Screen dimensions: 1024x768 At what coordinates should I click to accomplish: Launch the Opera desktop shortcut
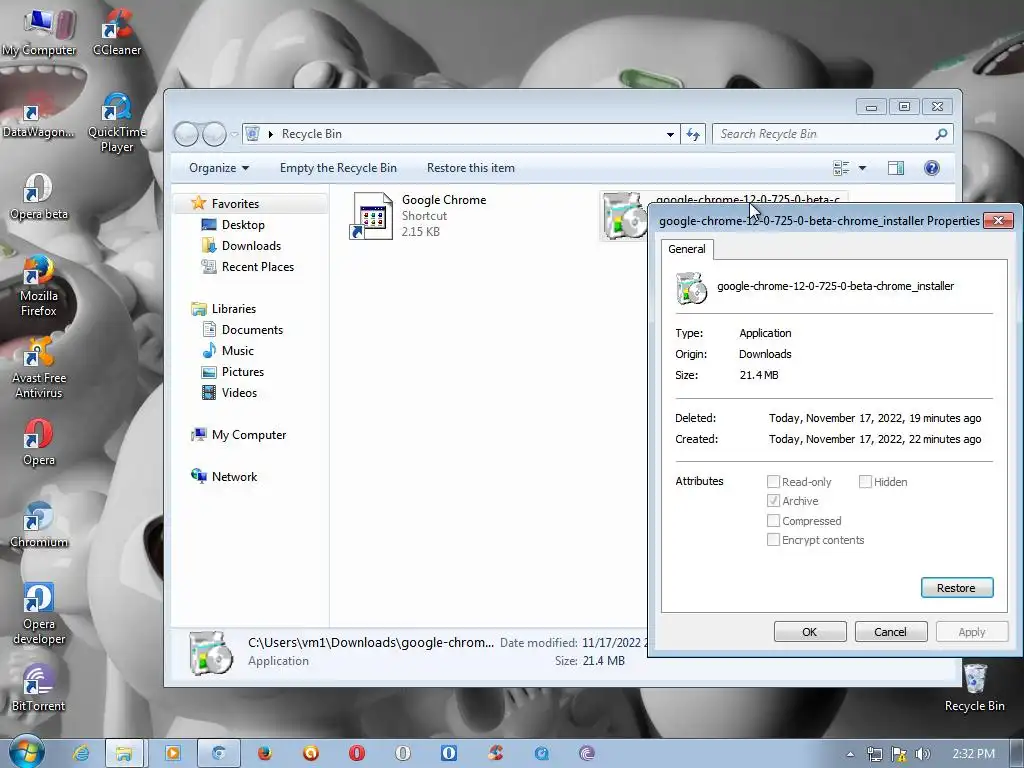pyautogui.click(x=39, y=443)
